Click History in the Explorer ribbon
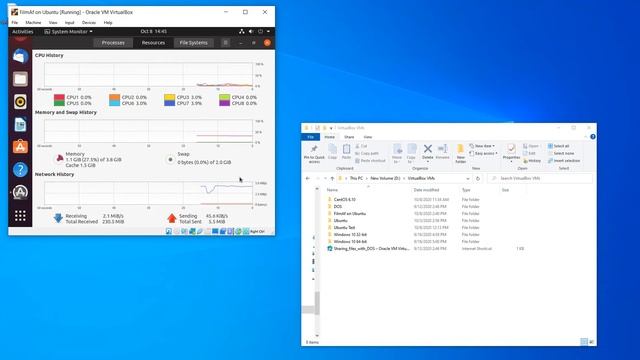This screenshot has width=640, height=360. (x=531, y=160)
